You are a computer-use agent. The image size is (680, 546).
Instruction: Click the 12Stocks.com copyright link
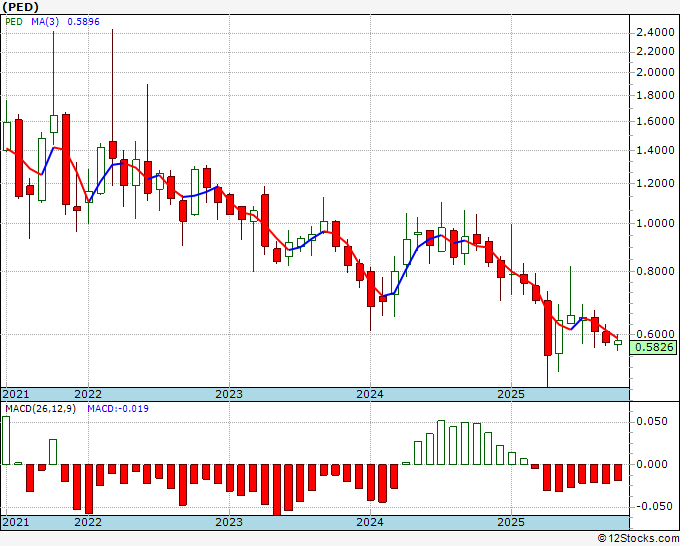638,539
